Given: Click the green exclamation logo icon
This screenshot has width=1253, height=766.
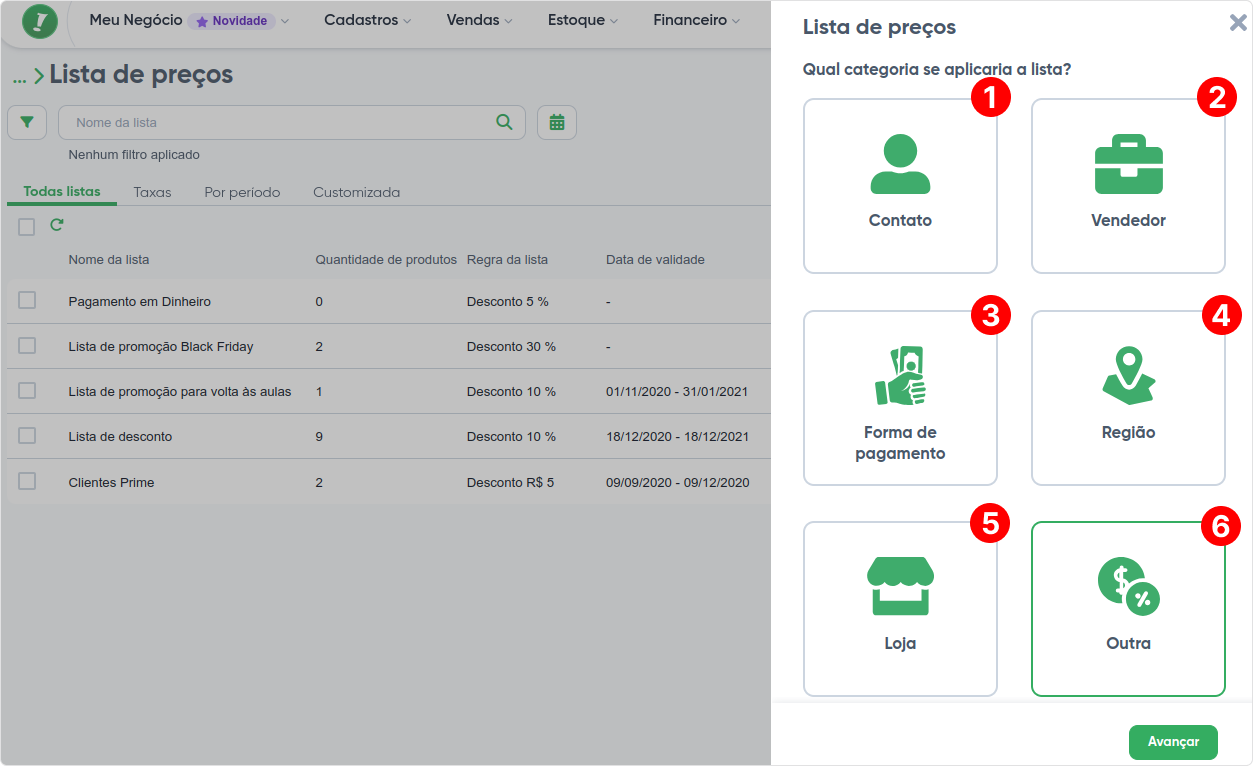Looking at the screenshot, I should (40, 21).
